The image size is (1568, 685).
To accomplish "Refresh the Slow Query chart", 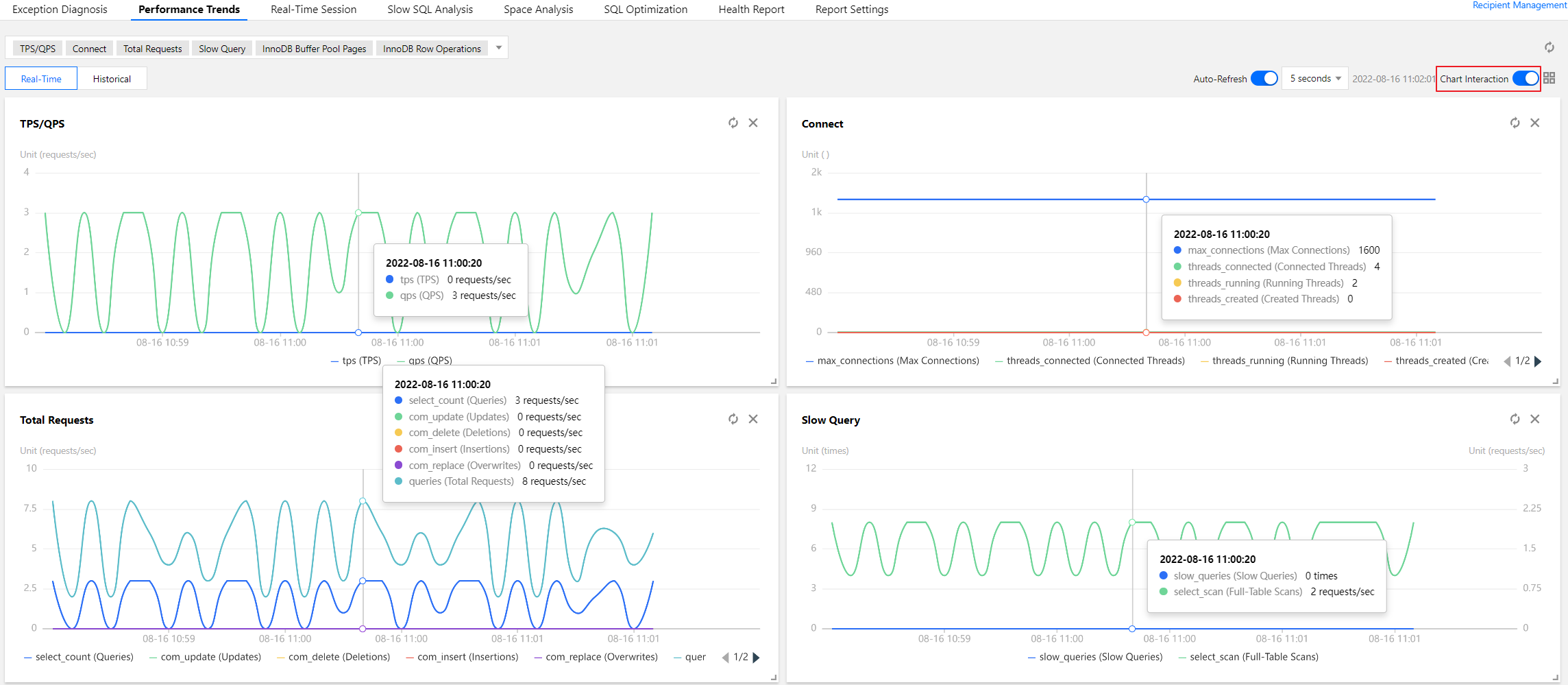I will pyautogui.click(x=1515, y=419).
